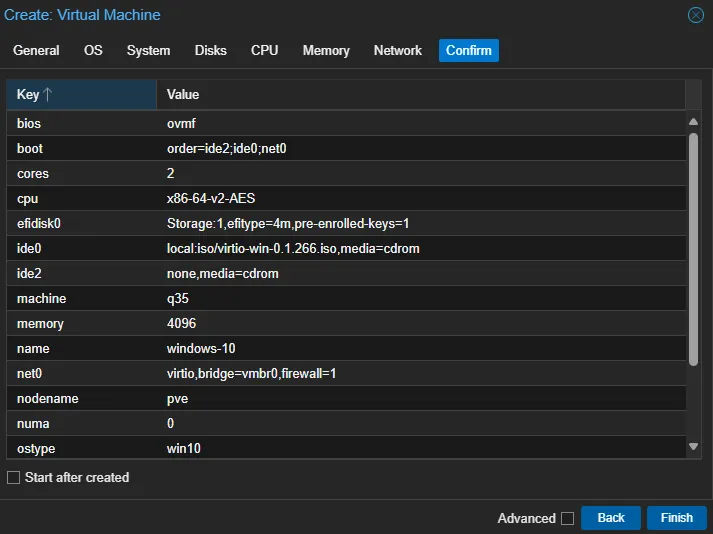This screenshot has width=713, height=534.
Task: Open the Network tab
Action: click(x=398, y=50)
